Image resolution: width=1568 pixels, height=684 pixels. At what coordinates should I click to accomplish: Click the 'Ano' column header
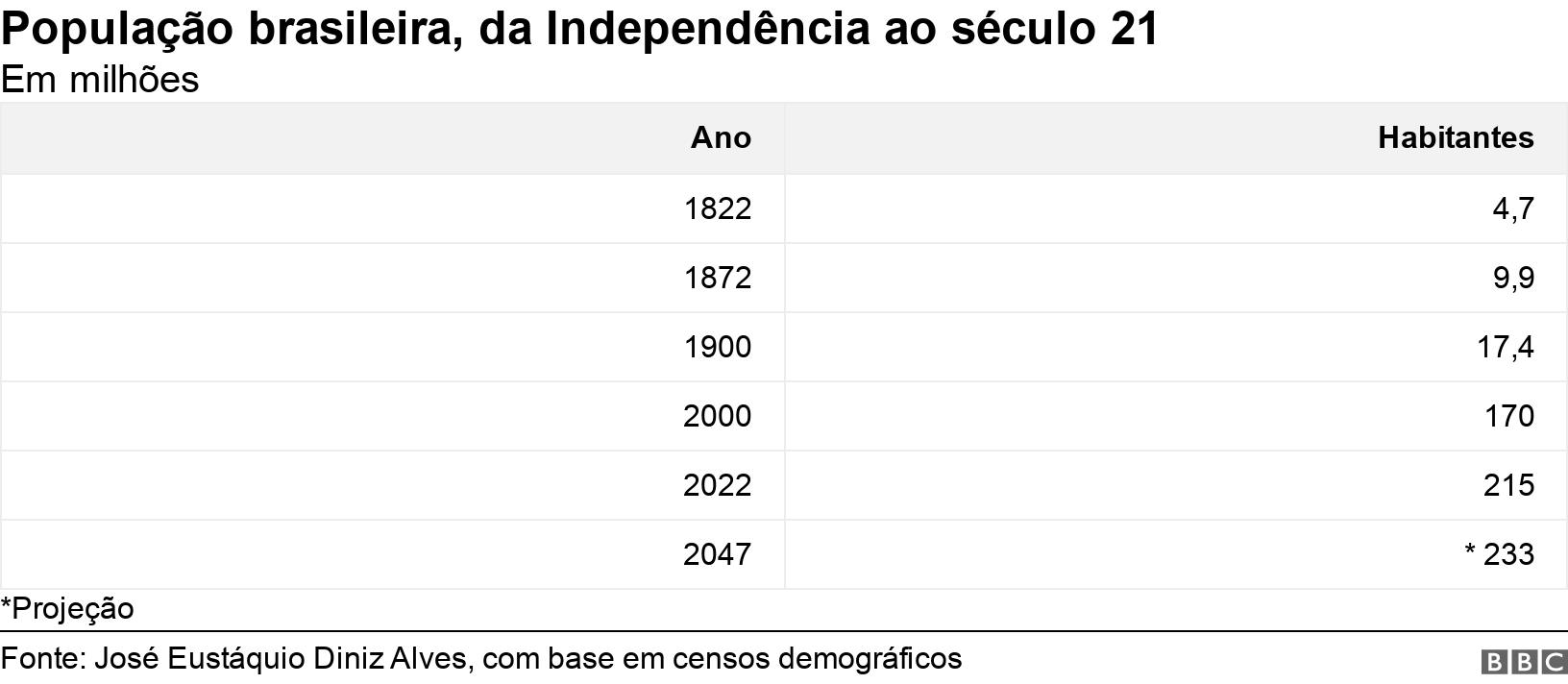(721, 138)
